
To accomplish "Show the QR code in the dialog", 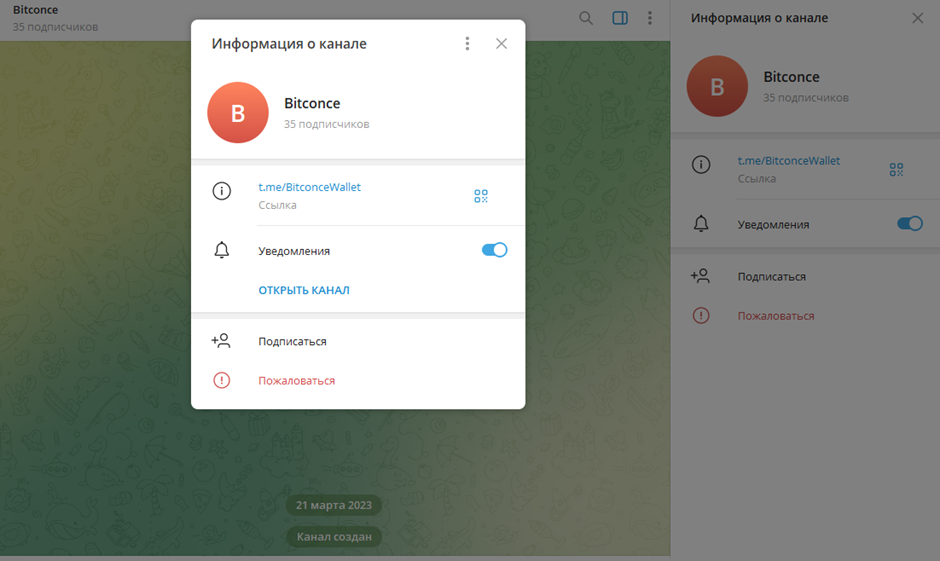I will pyautogui.click(x=481, y=196).
